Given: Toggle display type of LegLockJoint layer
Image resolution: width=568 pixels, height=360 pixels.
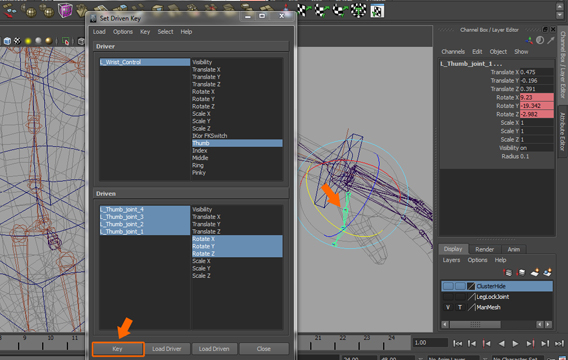Looking at the screenshot, I should tap(460, 297).
